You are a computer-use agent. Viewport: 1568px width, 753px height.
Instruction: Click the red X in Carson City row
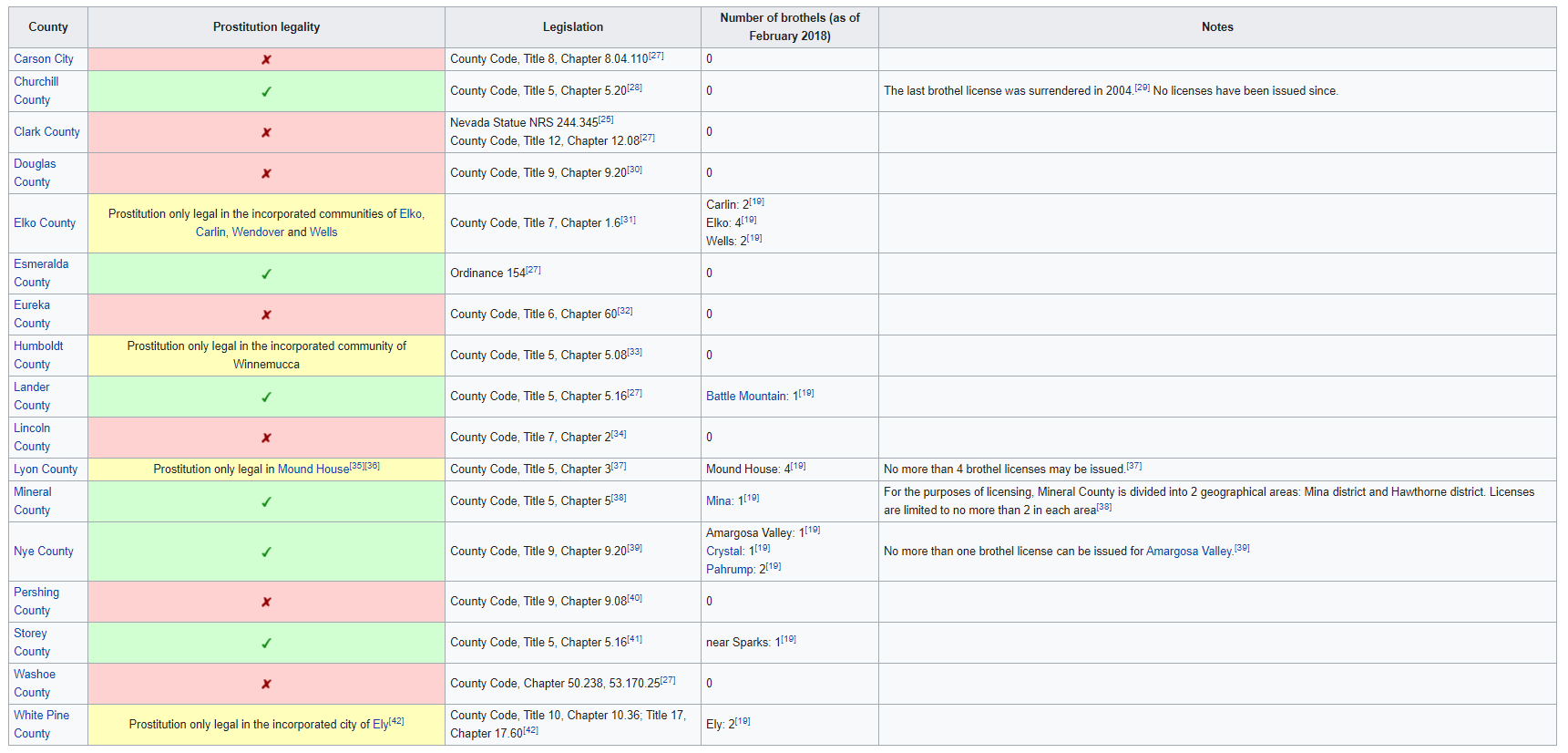point(266,59)
